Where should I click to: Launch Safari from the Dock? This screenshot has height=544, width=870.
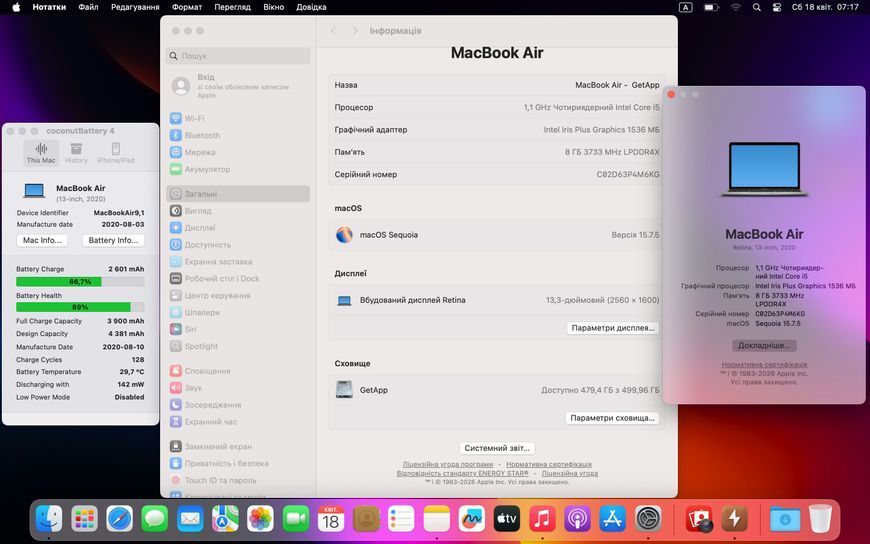pyautogui.click(x=119, y=519)
